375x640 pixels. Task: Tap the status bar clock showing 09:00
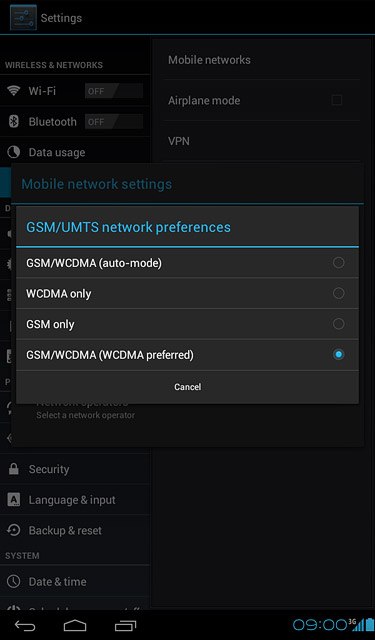click(320, 624)
